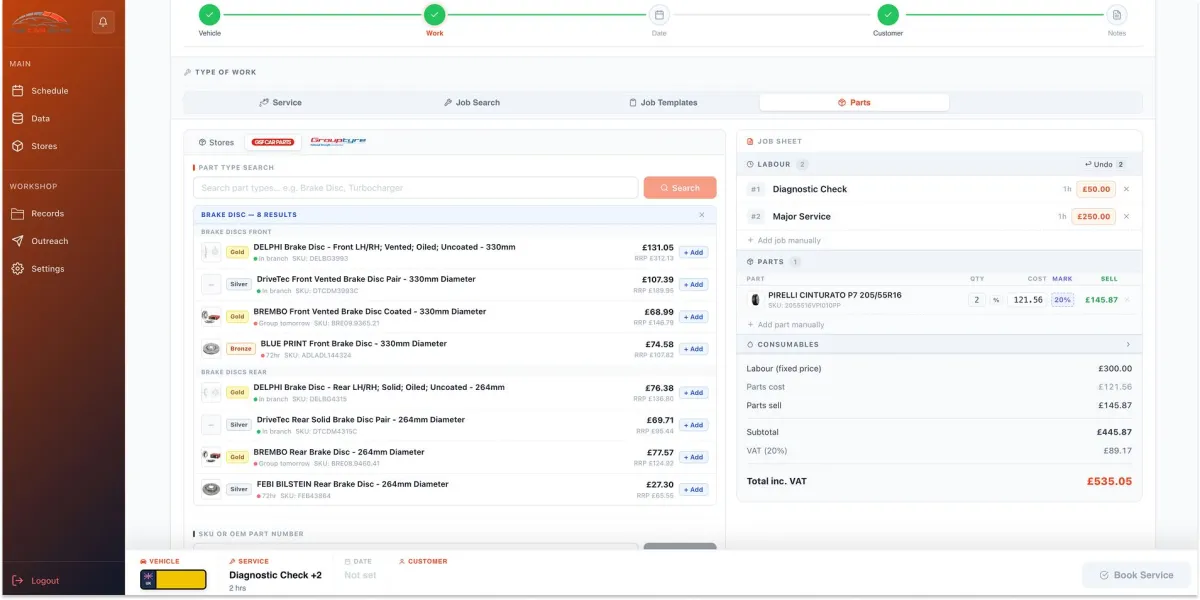Click the Diagnostic Check +2 service summary
This screenshot has height=600, width=1200.
(275, 575)
